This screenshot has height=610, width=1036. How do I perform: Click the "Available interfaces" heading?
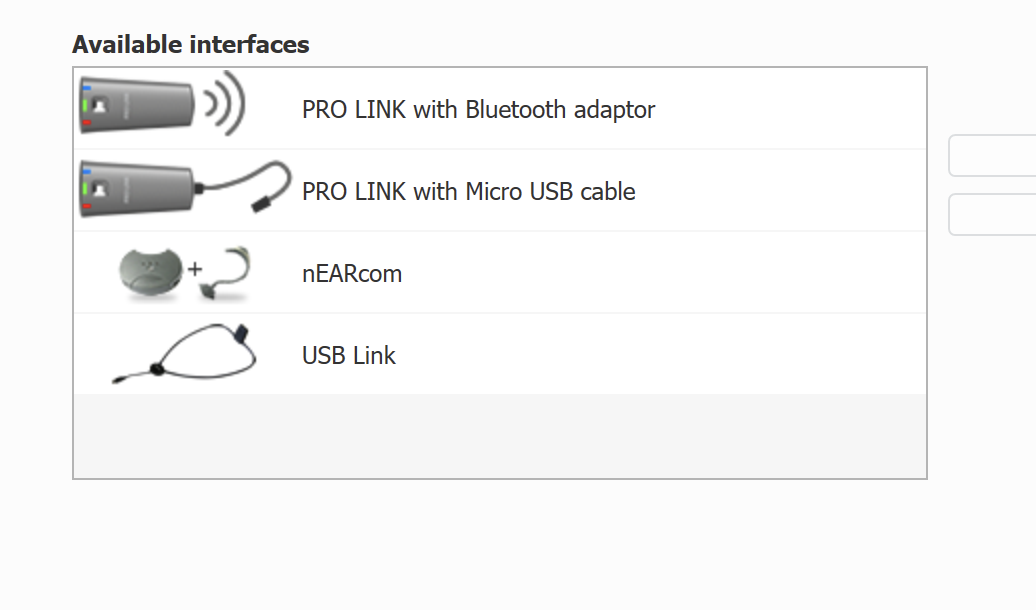point(191,45)
